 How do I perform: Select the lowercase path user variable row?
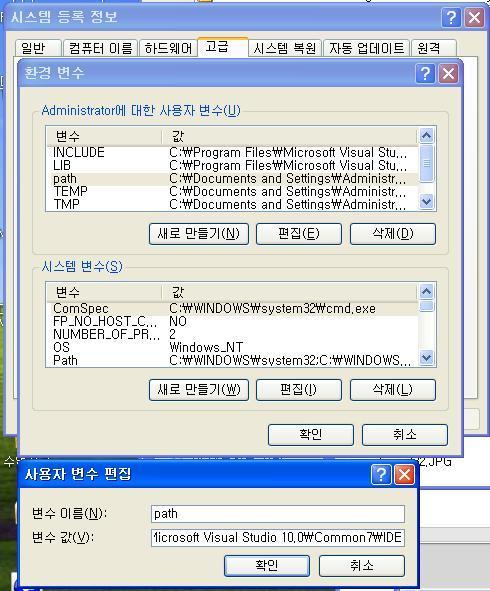[232, 178]
